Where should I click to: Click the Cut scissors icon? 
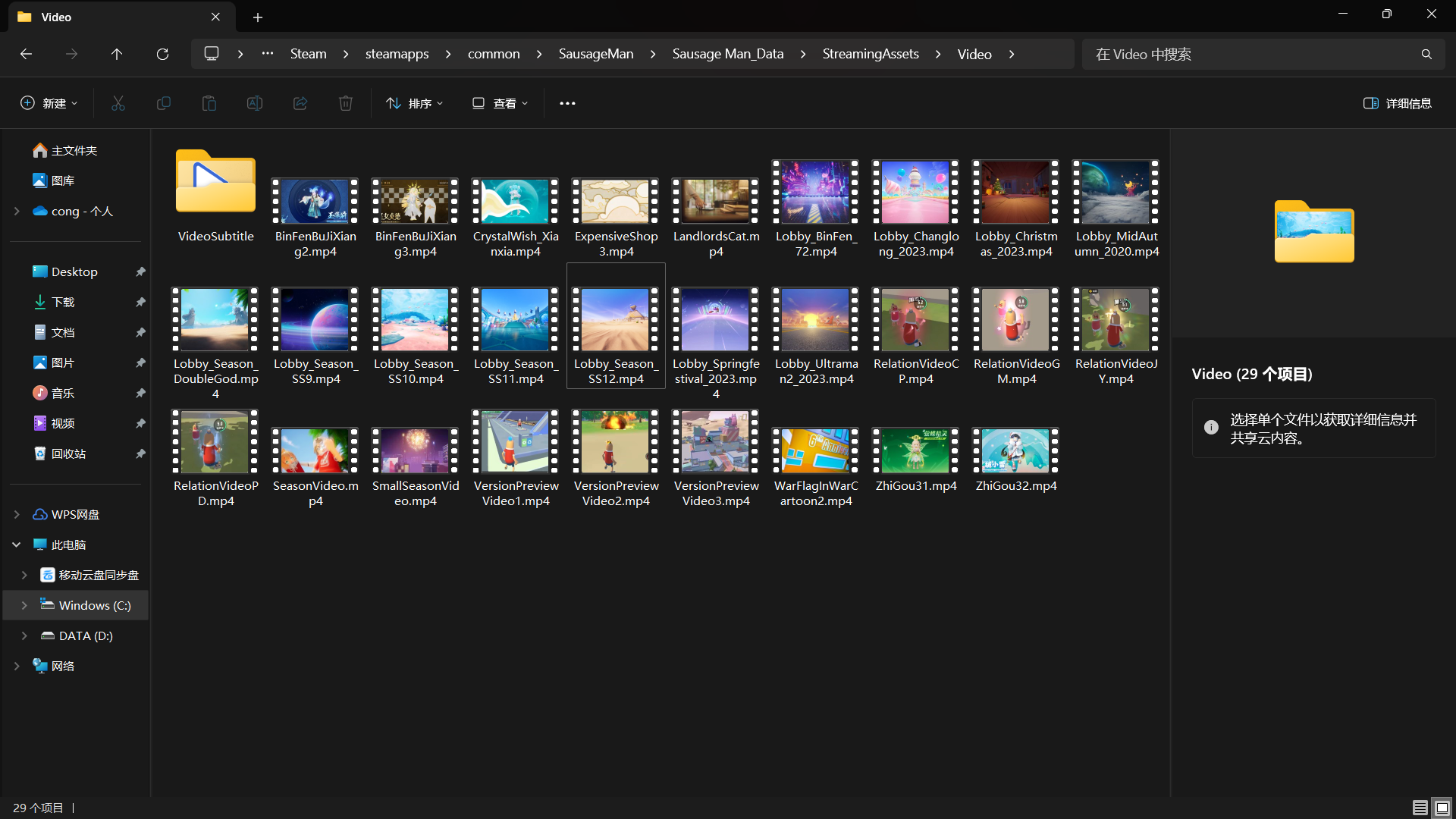click(x=118, y=103)
